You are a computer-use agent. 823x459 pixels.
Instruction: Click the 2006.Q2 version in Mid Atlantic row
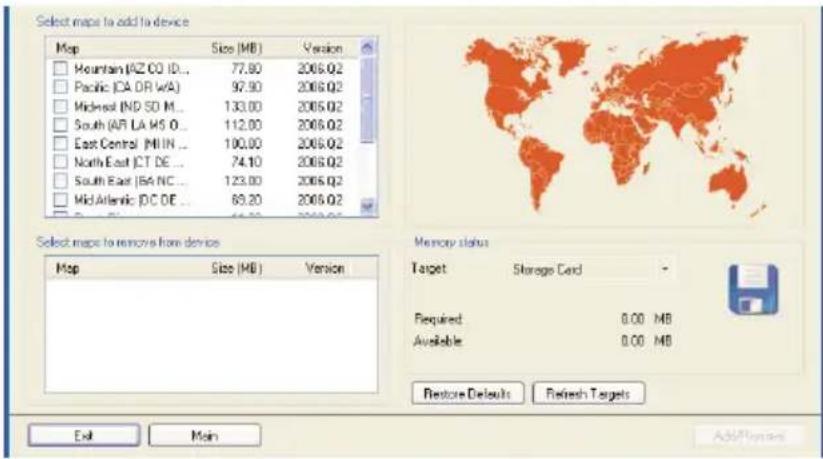click(320, 200)
